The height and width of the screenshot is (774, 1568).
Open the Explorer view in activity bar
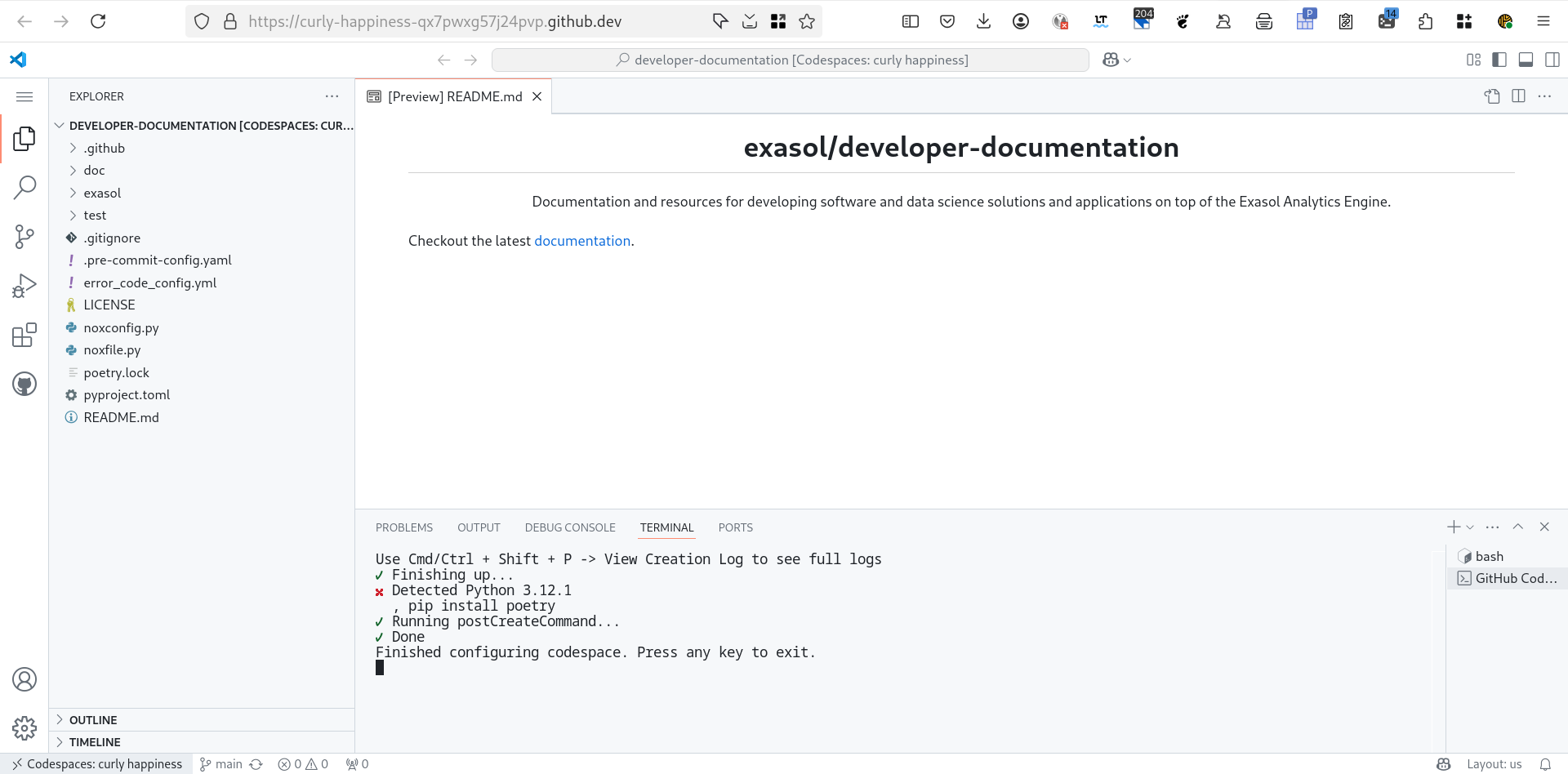click(24, 139)
